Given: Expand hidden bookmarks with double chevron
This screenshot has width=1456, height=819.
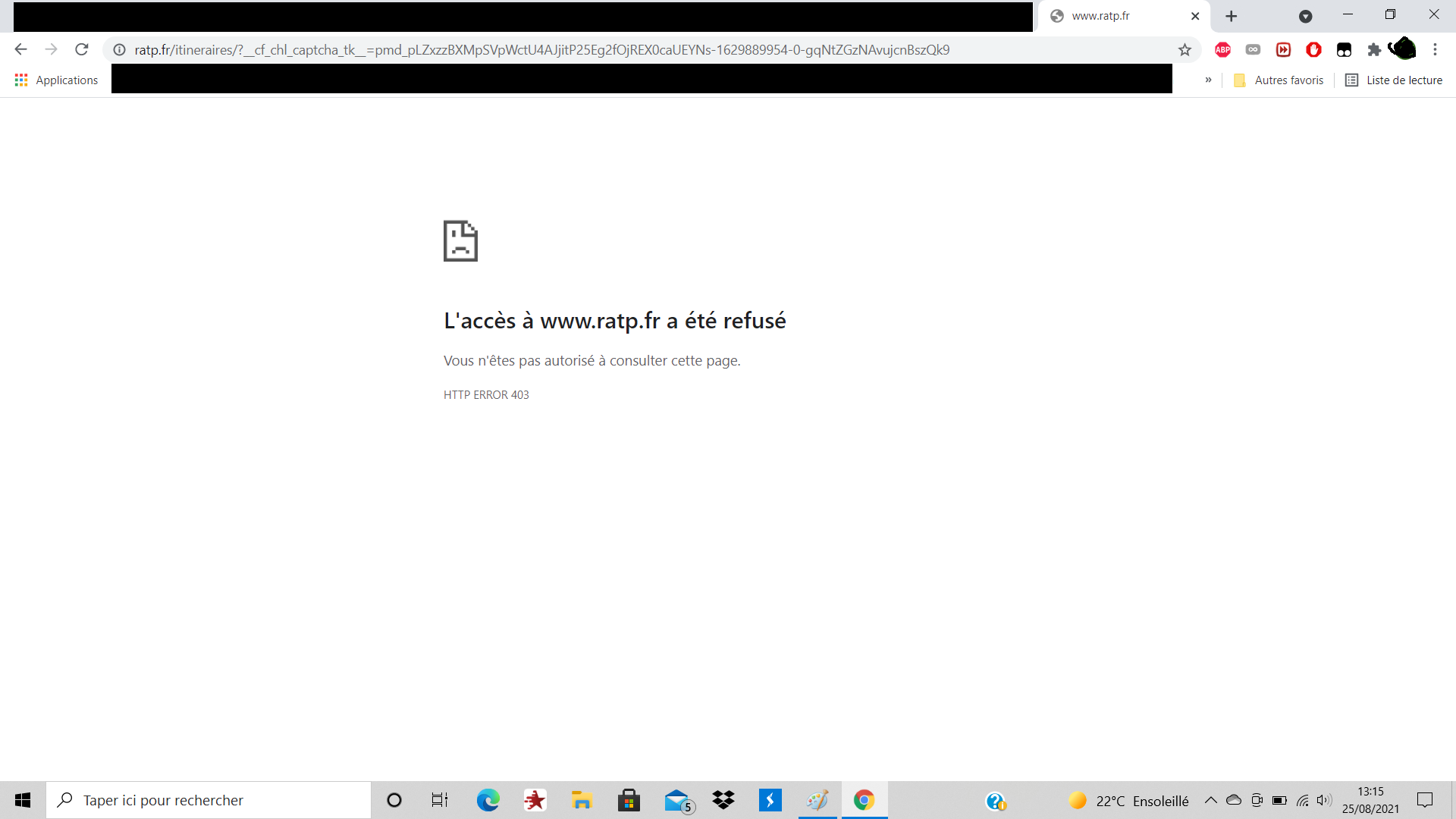Looking at the screenshot, I should (x=1208, y=80).
